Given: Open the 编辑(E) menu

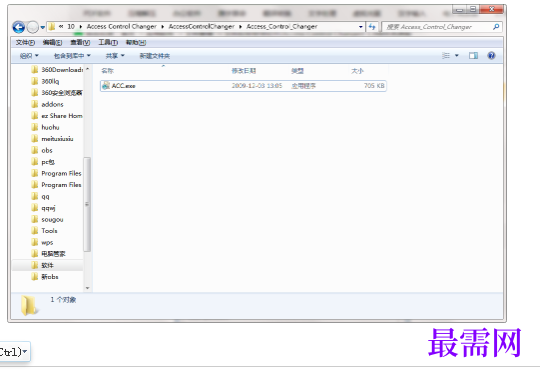Looking at the screenshot, I should [x=52, y=42].
